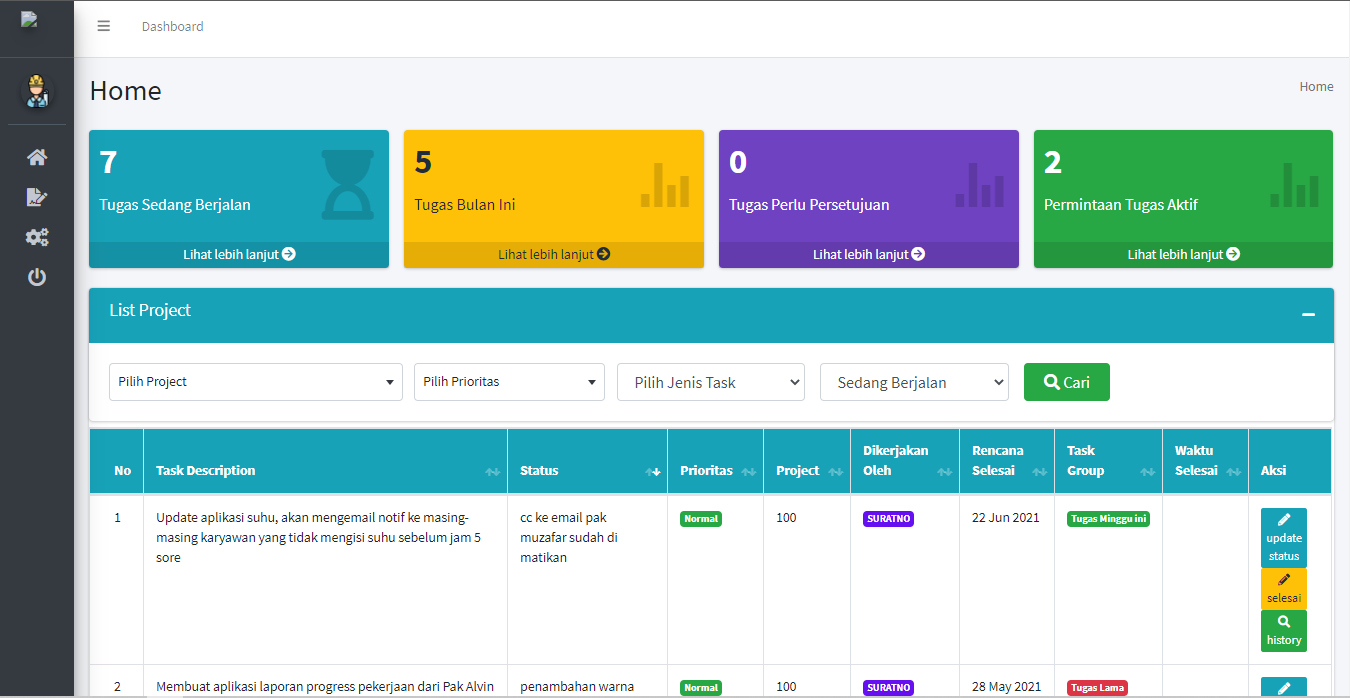The image size is (1350, 698).
Task: Click the green Cari search button
Action: click(1066, 382)
